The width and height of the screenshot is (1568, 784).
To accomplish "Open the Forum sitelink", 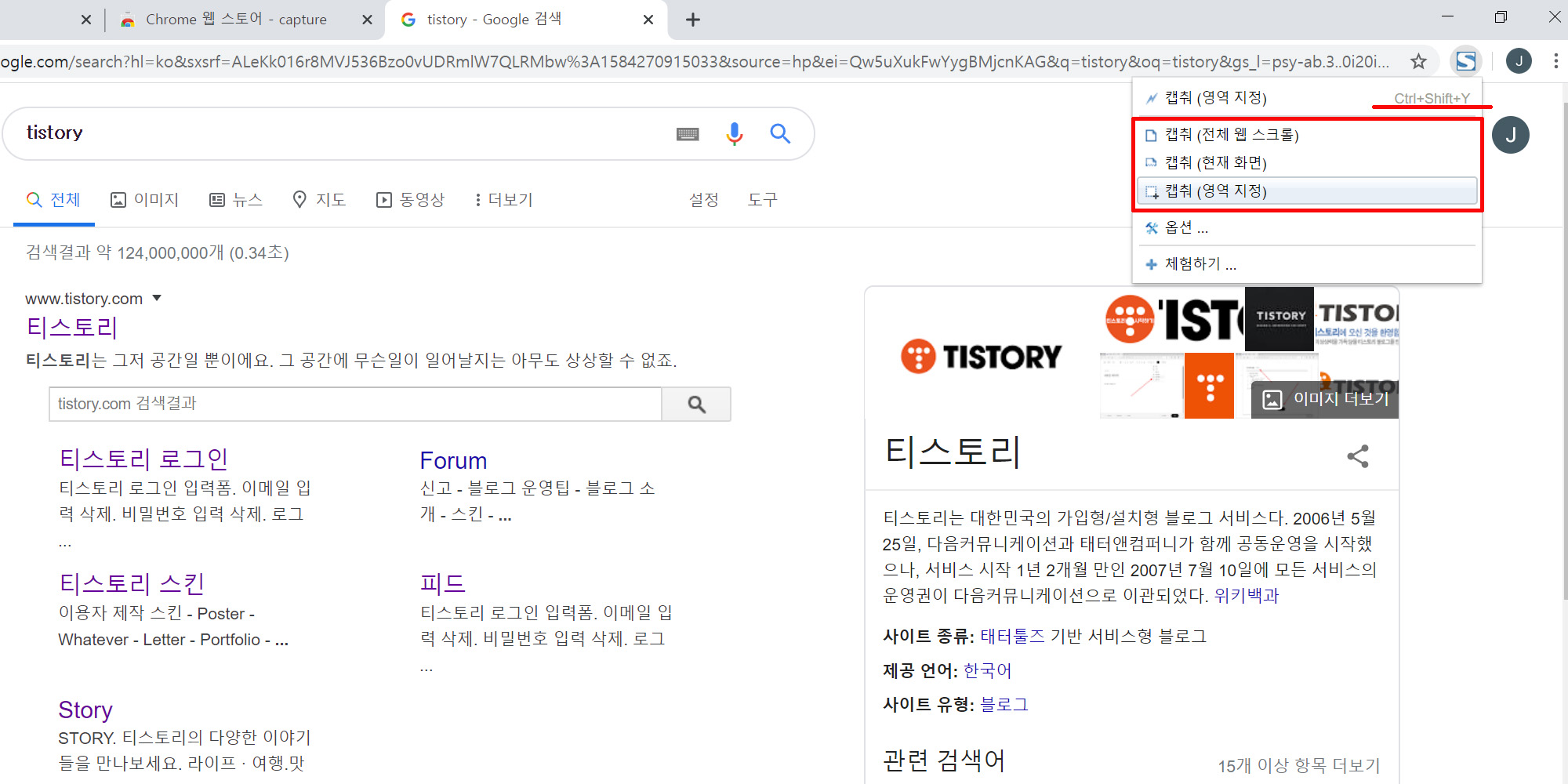I will pos(453,460).
